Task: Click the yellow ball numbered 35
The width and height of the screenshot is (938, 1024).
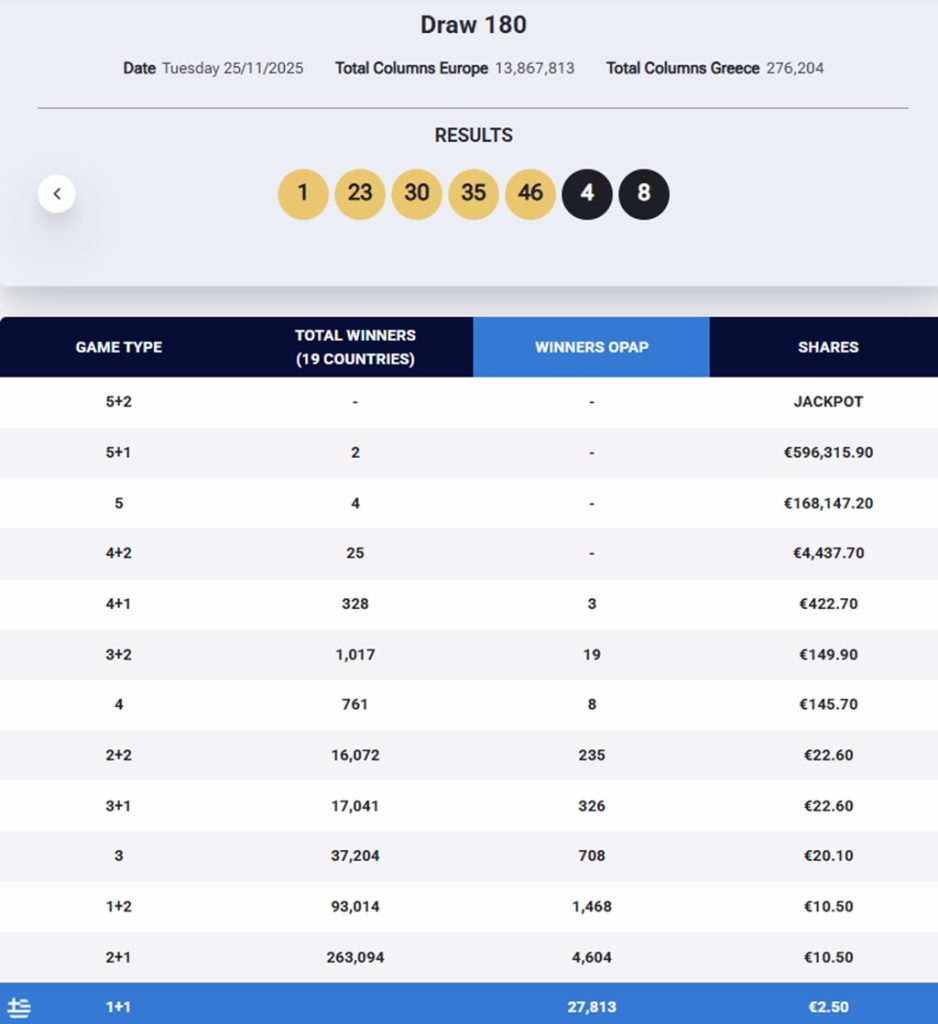Action: (x=474, y=194)
